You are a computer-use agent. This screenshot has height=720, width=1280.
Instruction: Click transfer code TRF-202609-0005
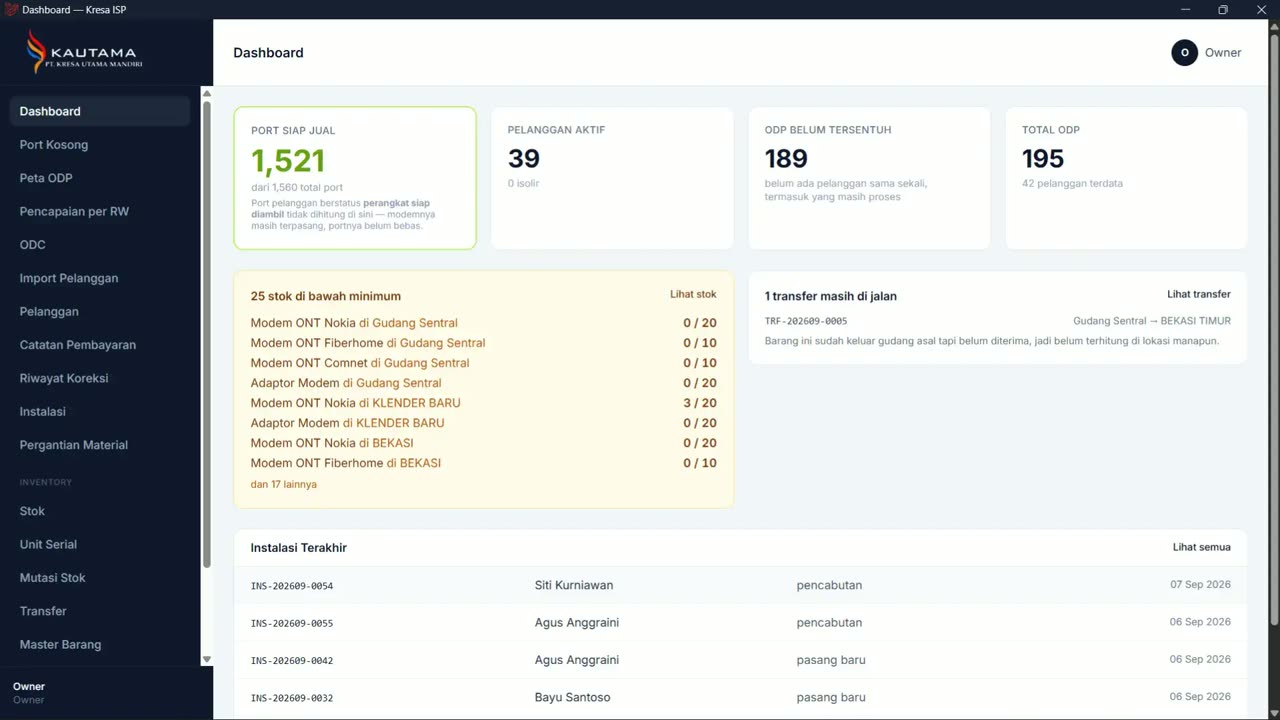point(806,321)
